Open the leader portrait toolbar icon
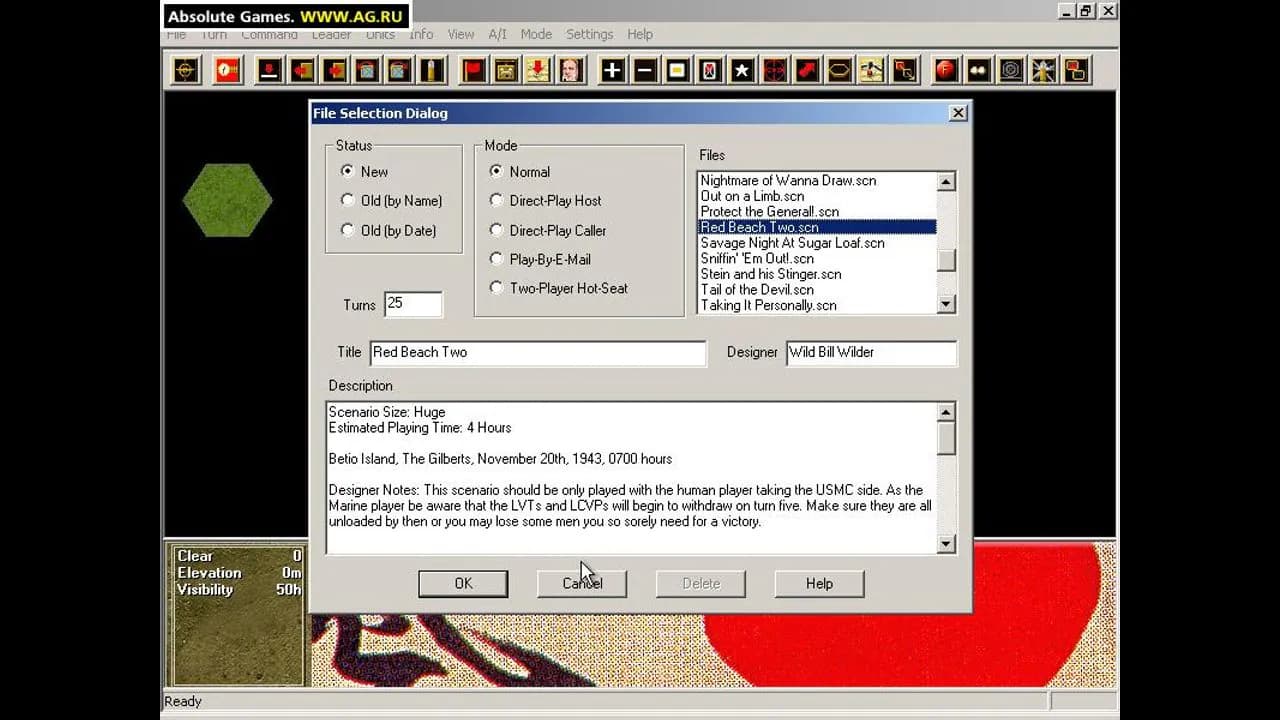Viewport: 1280px width, 720px height. [x=571, y=70]
